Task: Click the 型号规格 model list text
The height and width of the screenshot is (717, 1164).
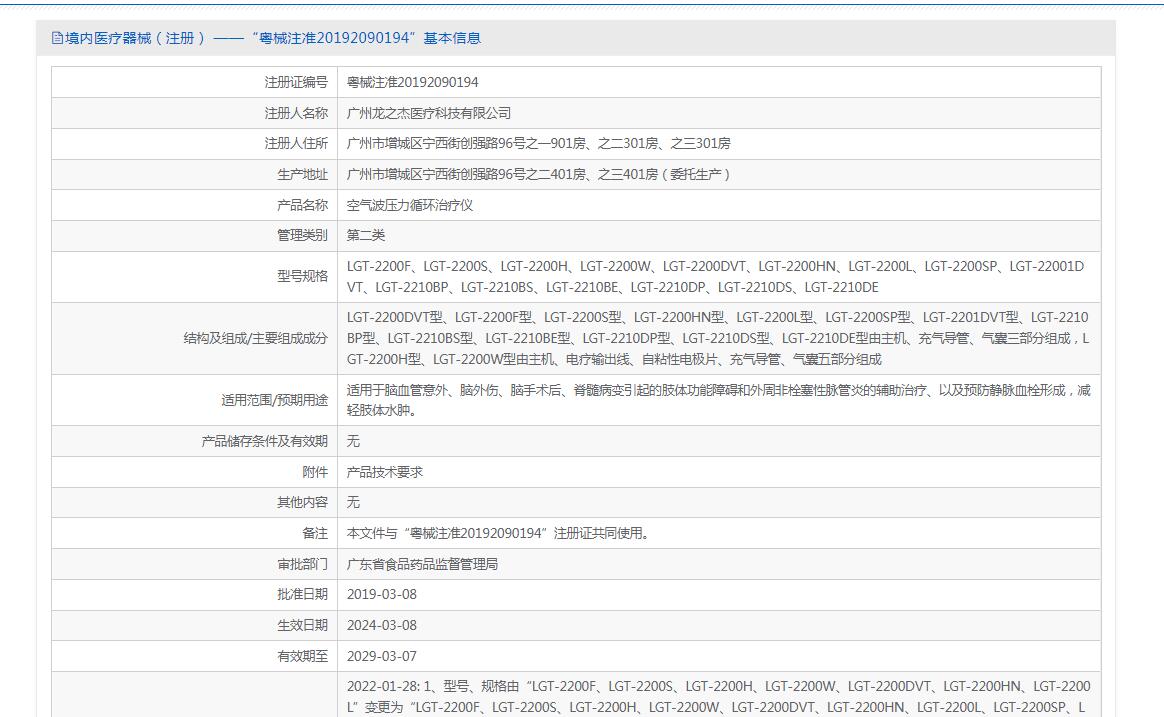Action: 715,276
